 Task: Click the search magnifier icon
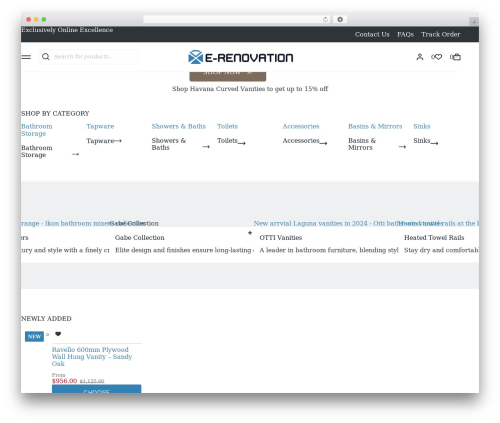coord(46,57)
